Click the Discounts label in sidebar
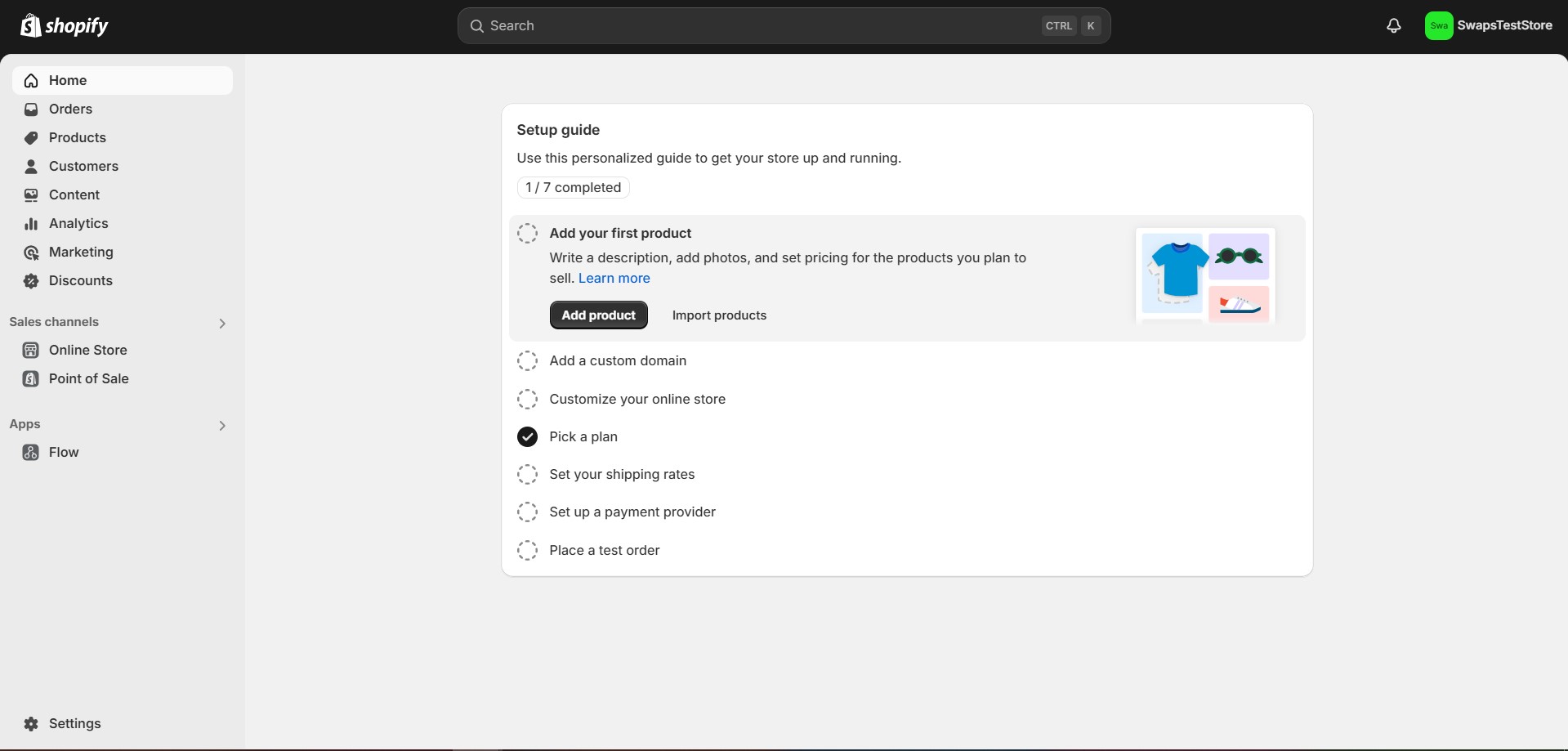This screenshot has width=1568, height=751. (x=81, y=280)
